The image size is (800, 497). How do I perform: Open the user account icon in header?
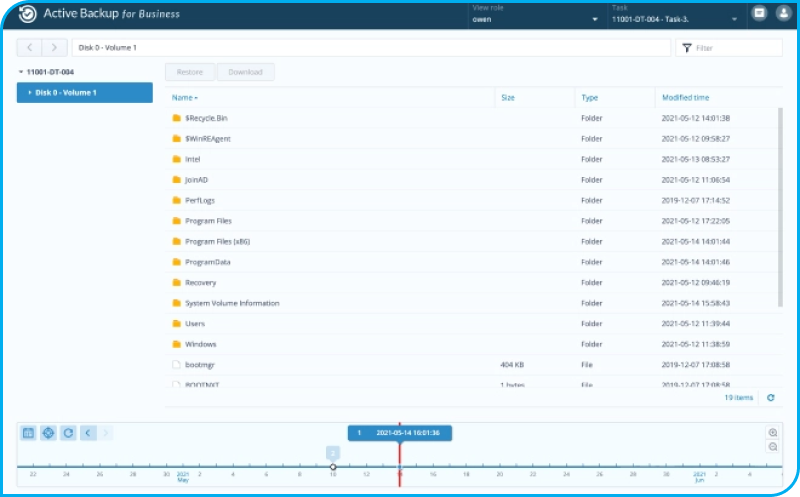pos(780,14)
